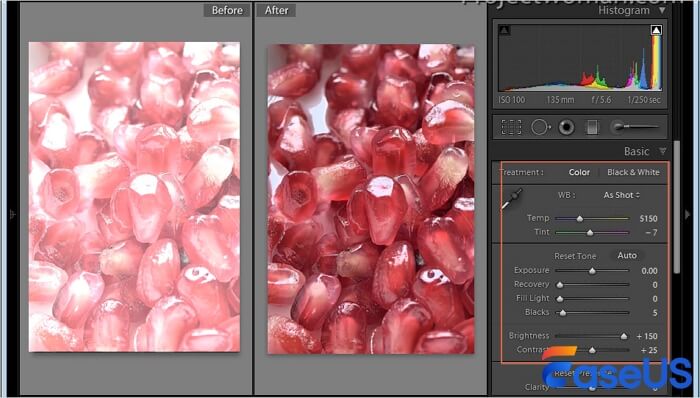Collapse the Histogram panel

(662, 10)
